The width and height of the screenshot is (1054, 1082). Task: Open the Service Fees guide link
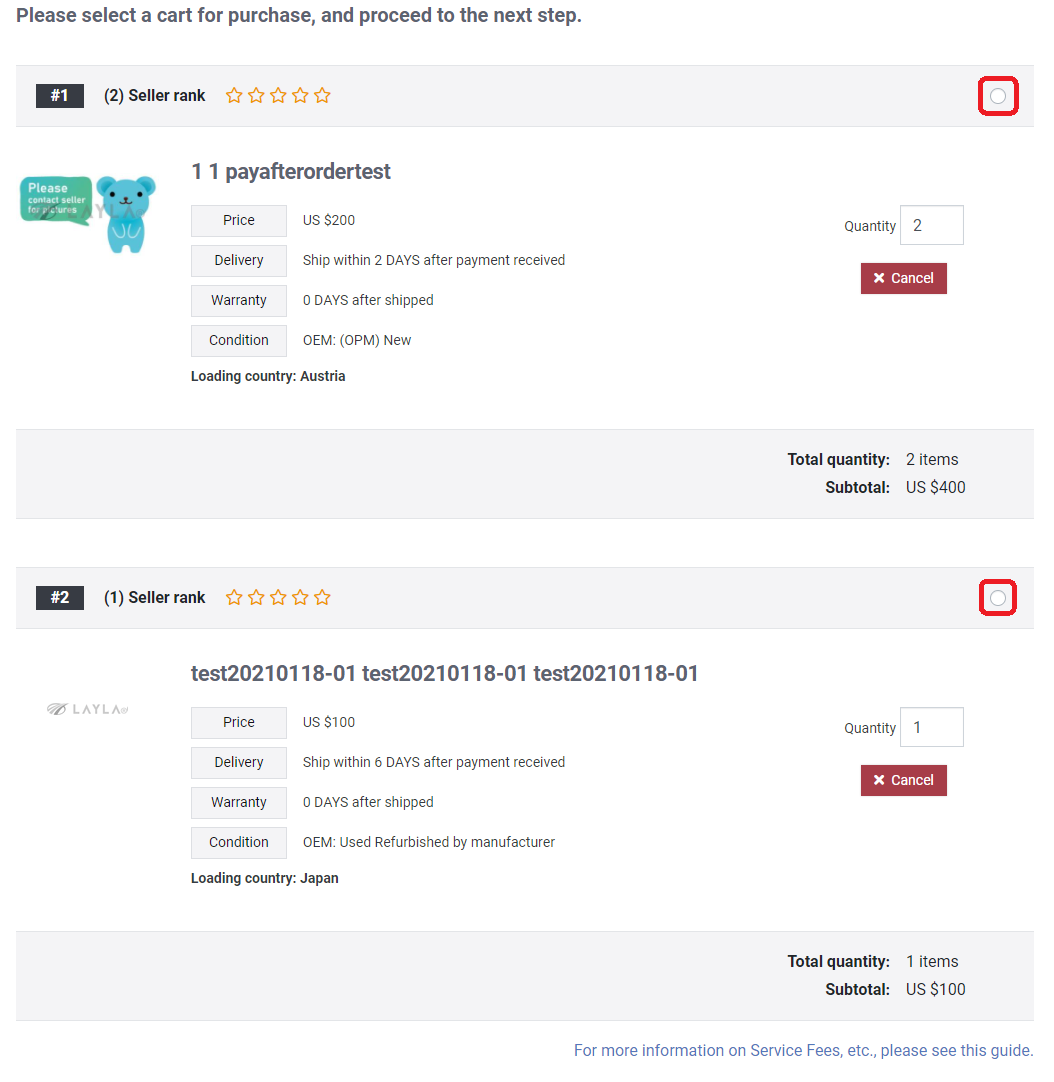[803, 1050]
